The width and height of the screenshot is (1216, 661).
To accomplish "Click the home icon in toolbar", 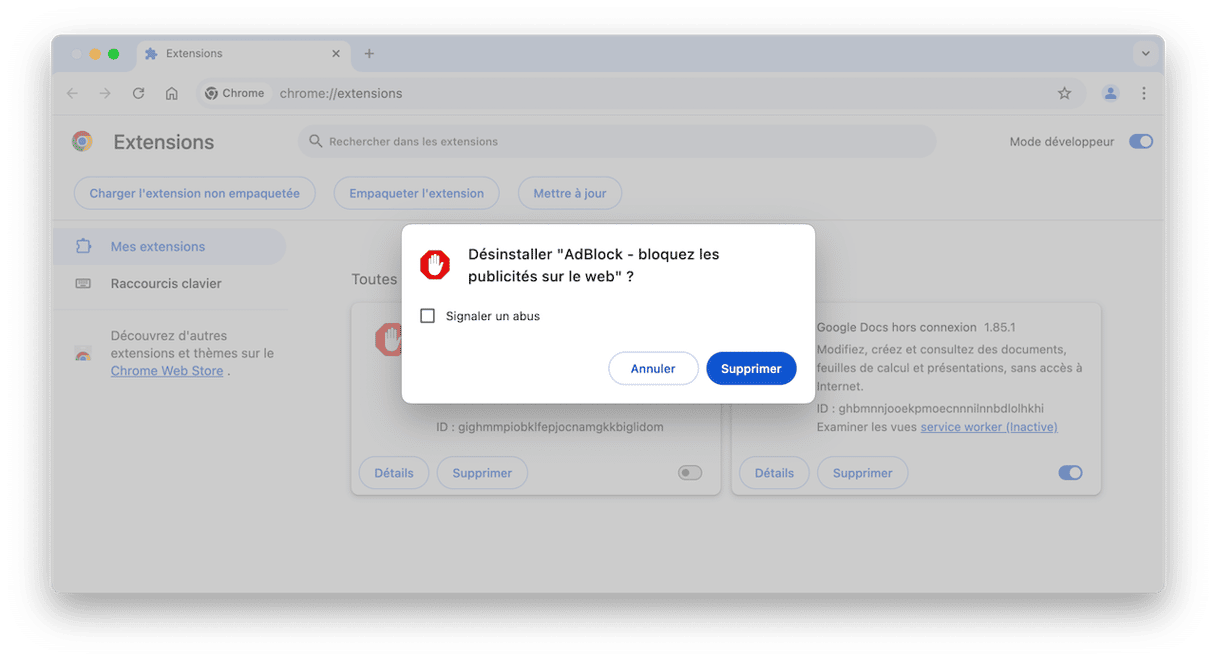I will point(172,93).
